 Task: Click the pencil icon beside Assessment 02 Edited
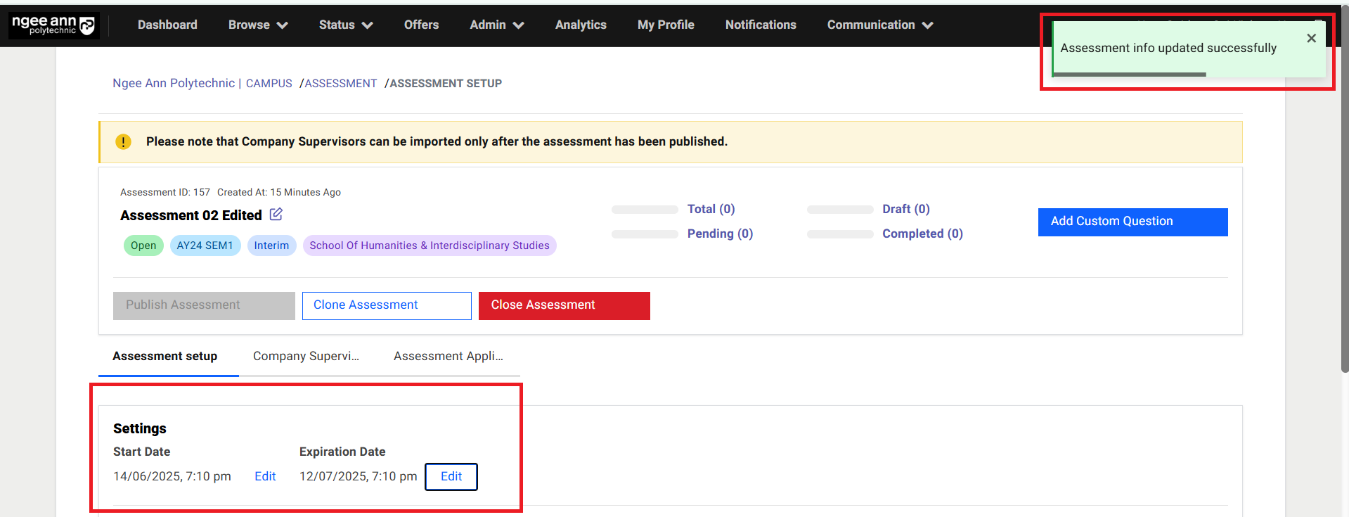pyautogui.click(x=277, y=215)
